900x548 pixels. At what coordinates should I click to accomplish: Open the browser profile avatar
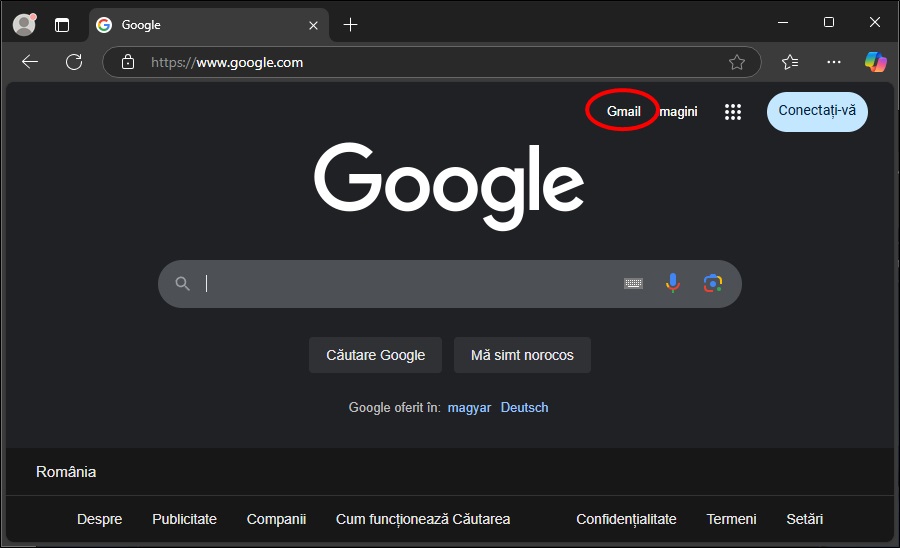(23, 25)
